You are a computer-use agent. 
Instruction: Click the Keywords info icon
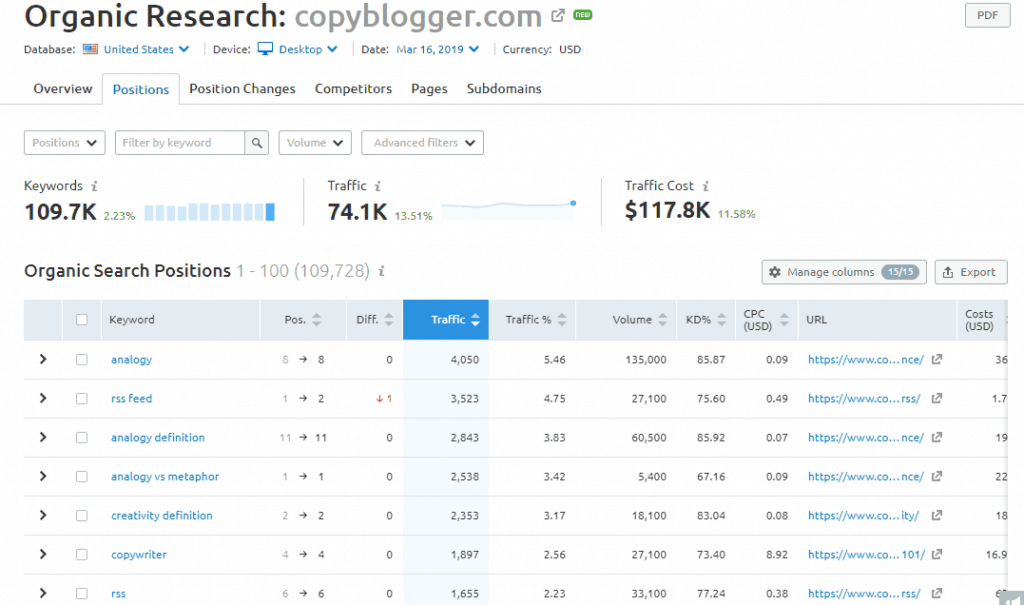(95, 186)
